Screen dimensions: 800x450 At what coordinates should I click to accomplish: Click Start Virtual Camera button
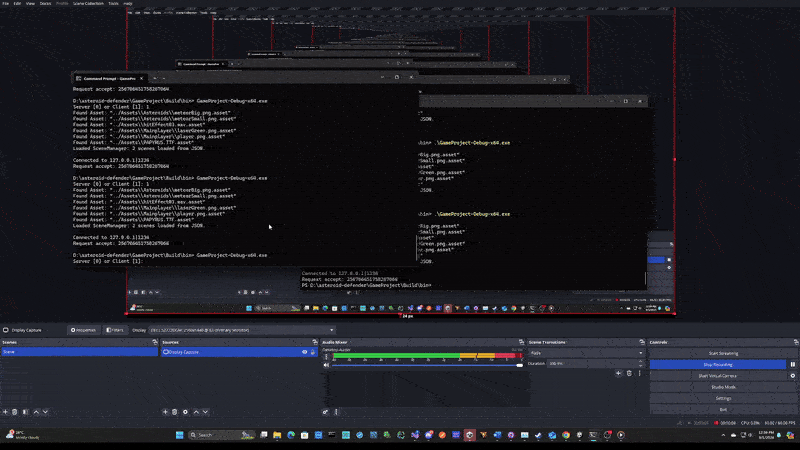tap(718, 376)
